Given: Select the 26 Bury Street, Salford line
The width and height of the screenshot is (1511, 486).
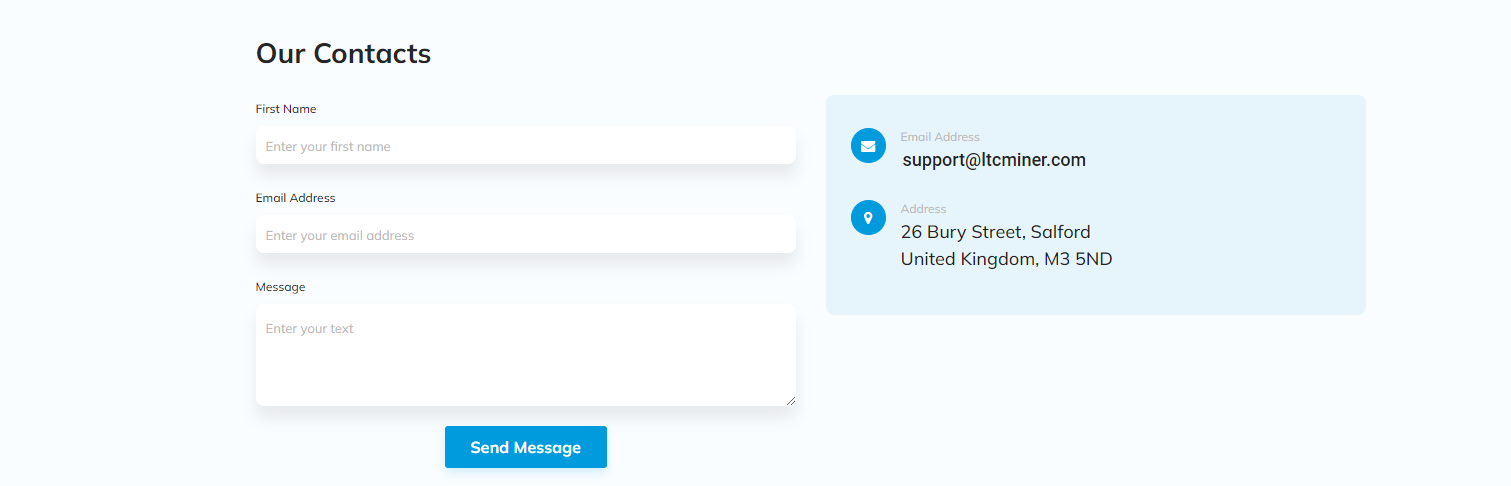Looking at the screenshot, I should [x=996, y=232].
